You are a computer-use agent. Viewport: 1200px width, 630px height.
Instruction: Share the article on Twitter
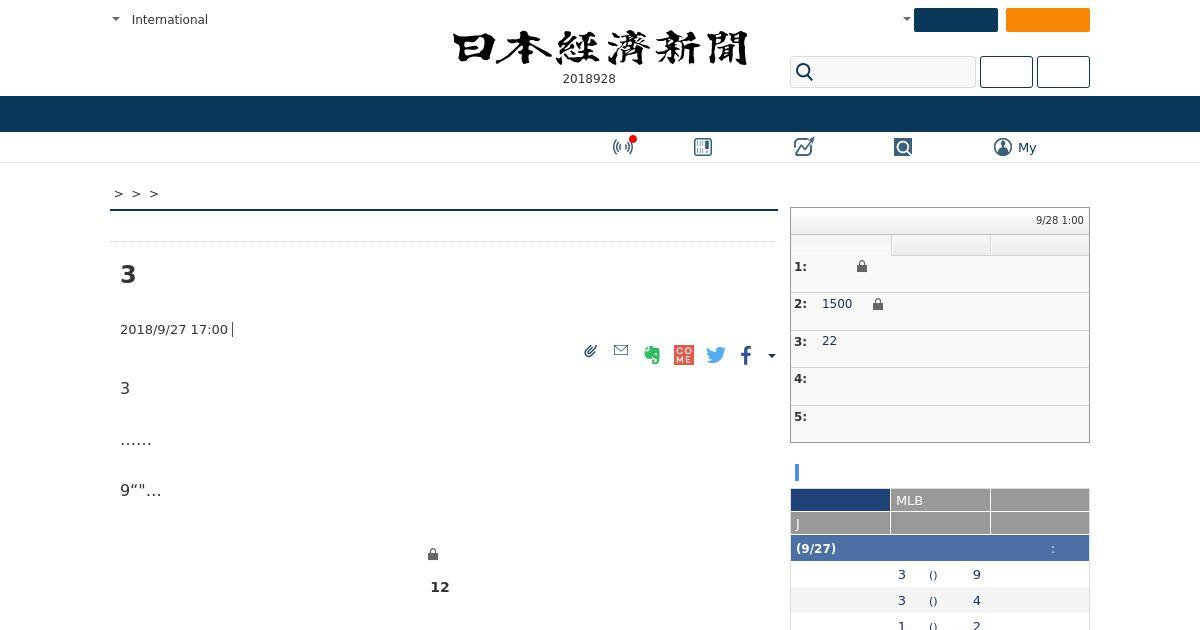[716, 355]
